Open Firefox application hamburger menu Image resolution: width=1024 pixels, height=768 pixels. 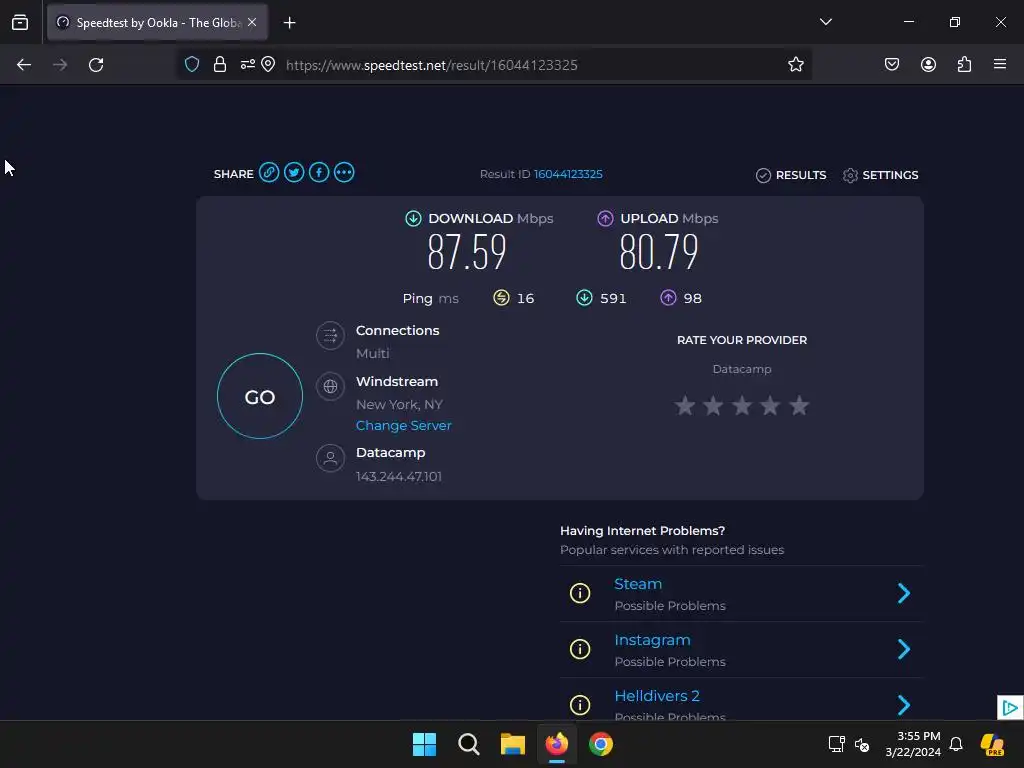(x=1000, y=64)
